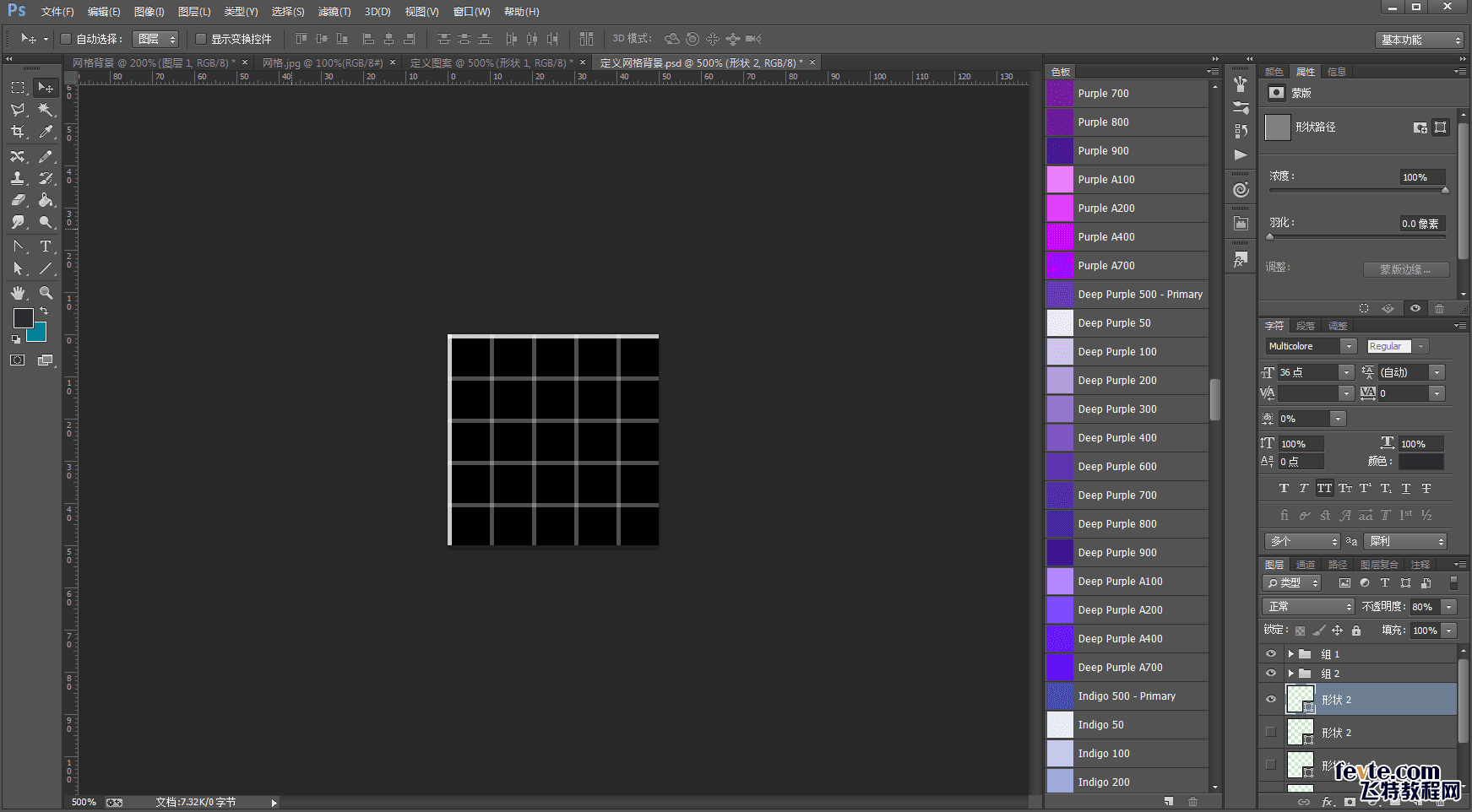Switch to the 通道 tab
1472x812 pixels.
(1306, 565)
